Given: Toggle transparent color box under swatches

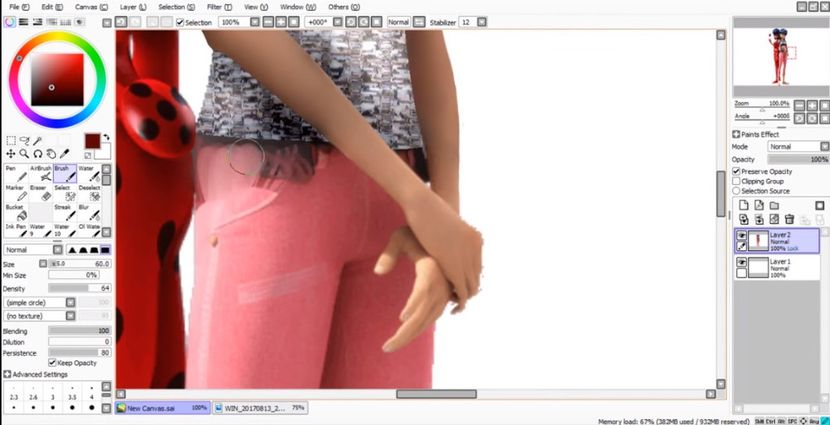Looking at the screenshot, I should [x=88, y=156].
